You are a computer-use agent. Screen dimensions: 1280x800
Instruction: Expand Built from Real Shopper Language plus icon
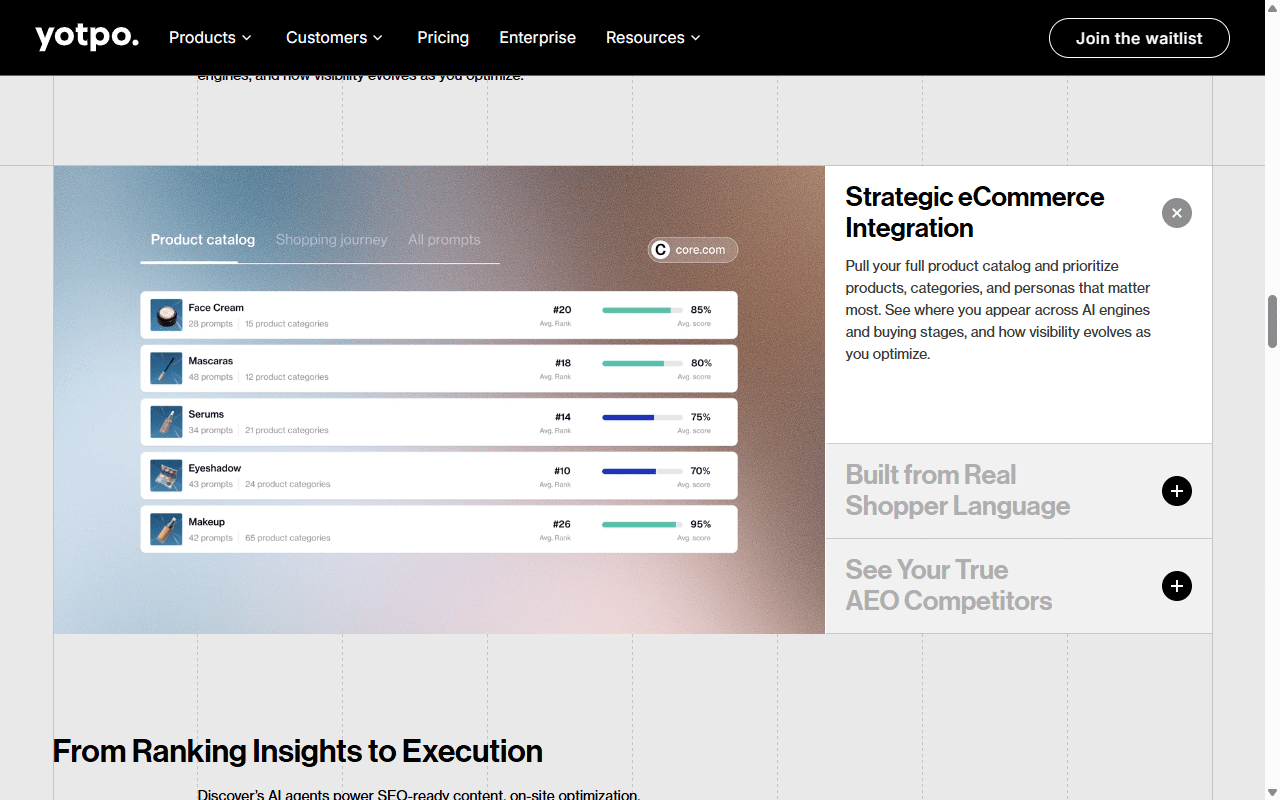(1177, 491)
